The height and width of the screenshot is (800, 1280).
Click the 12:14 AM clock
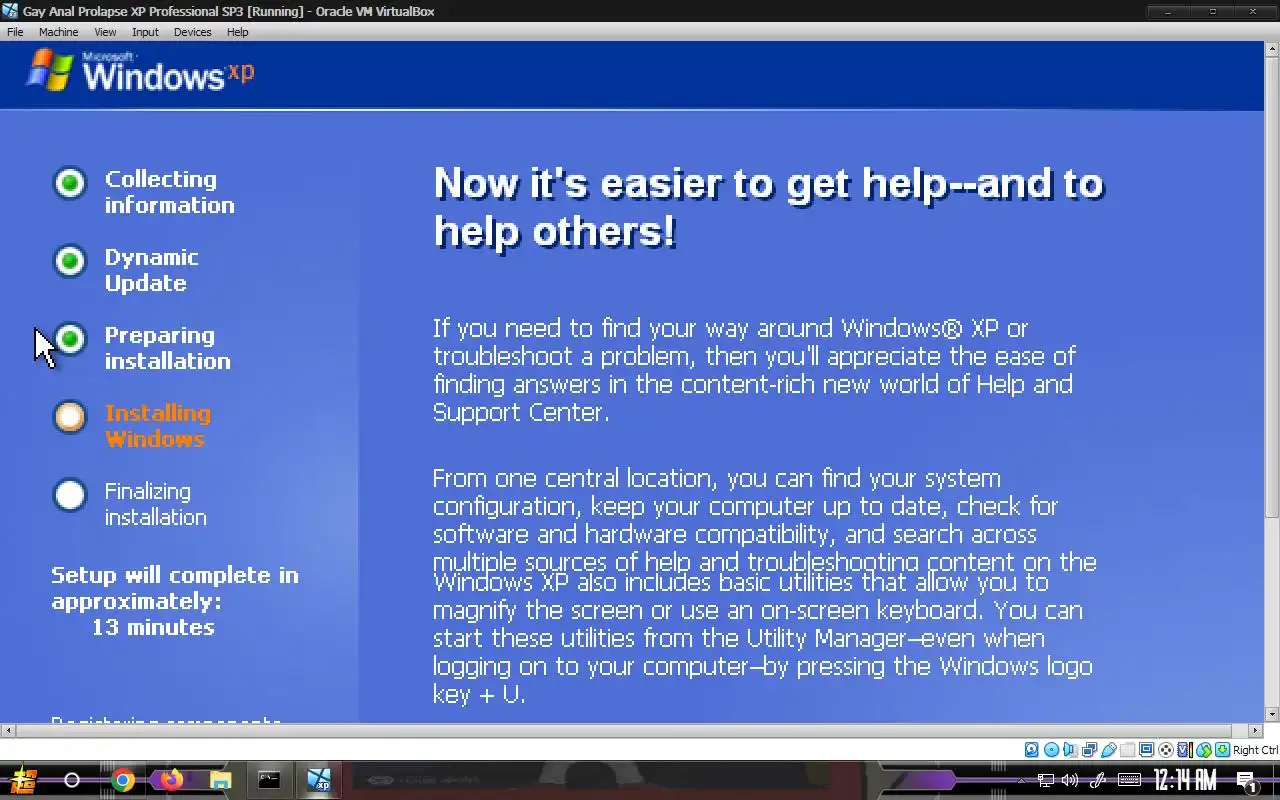coord(1185,780)
